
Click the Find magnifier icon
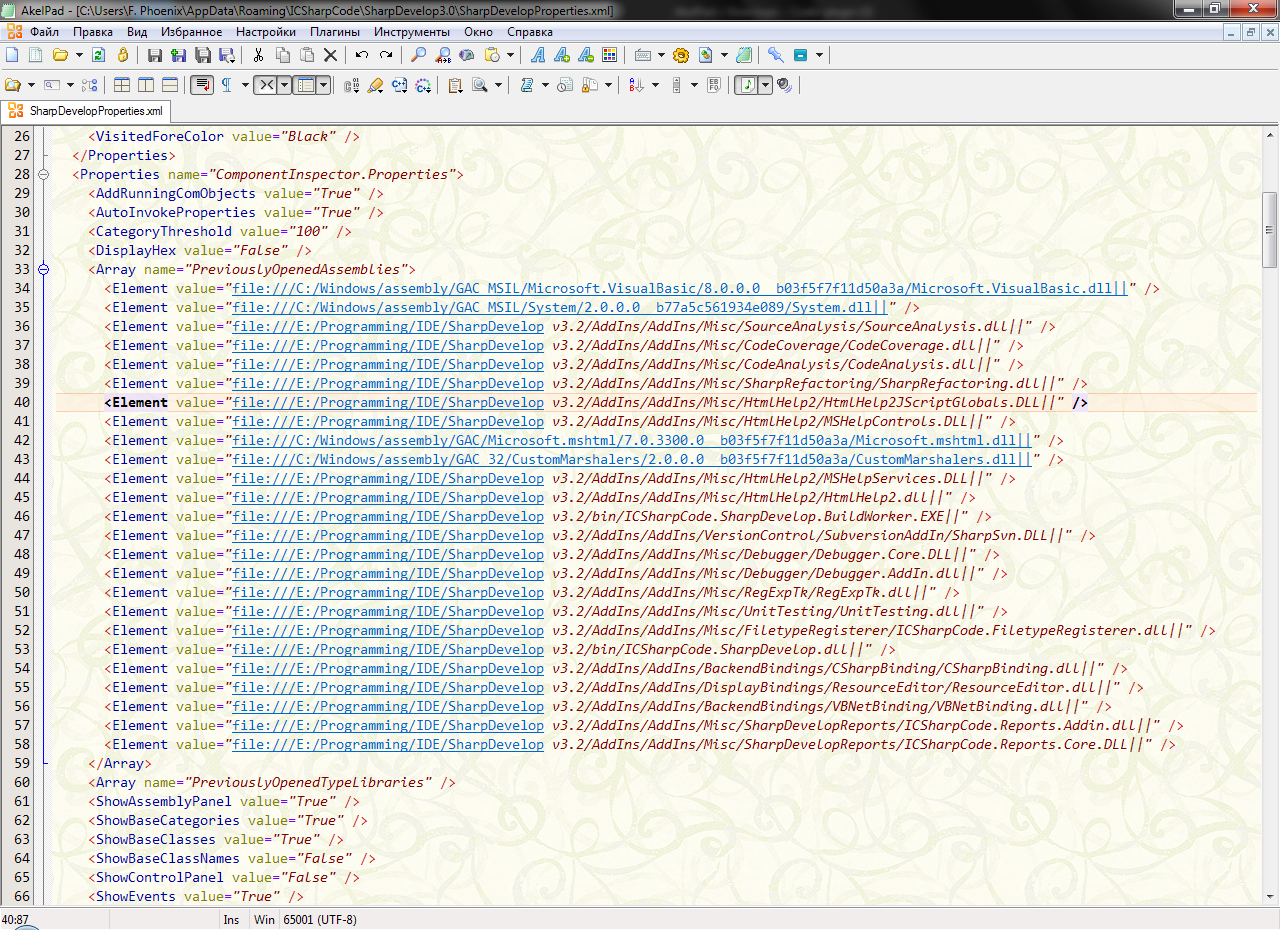(418, 55)
